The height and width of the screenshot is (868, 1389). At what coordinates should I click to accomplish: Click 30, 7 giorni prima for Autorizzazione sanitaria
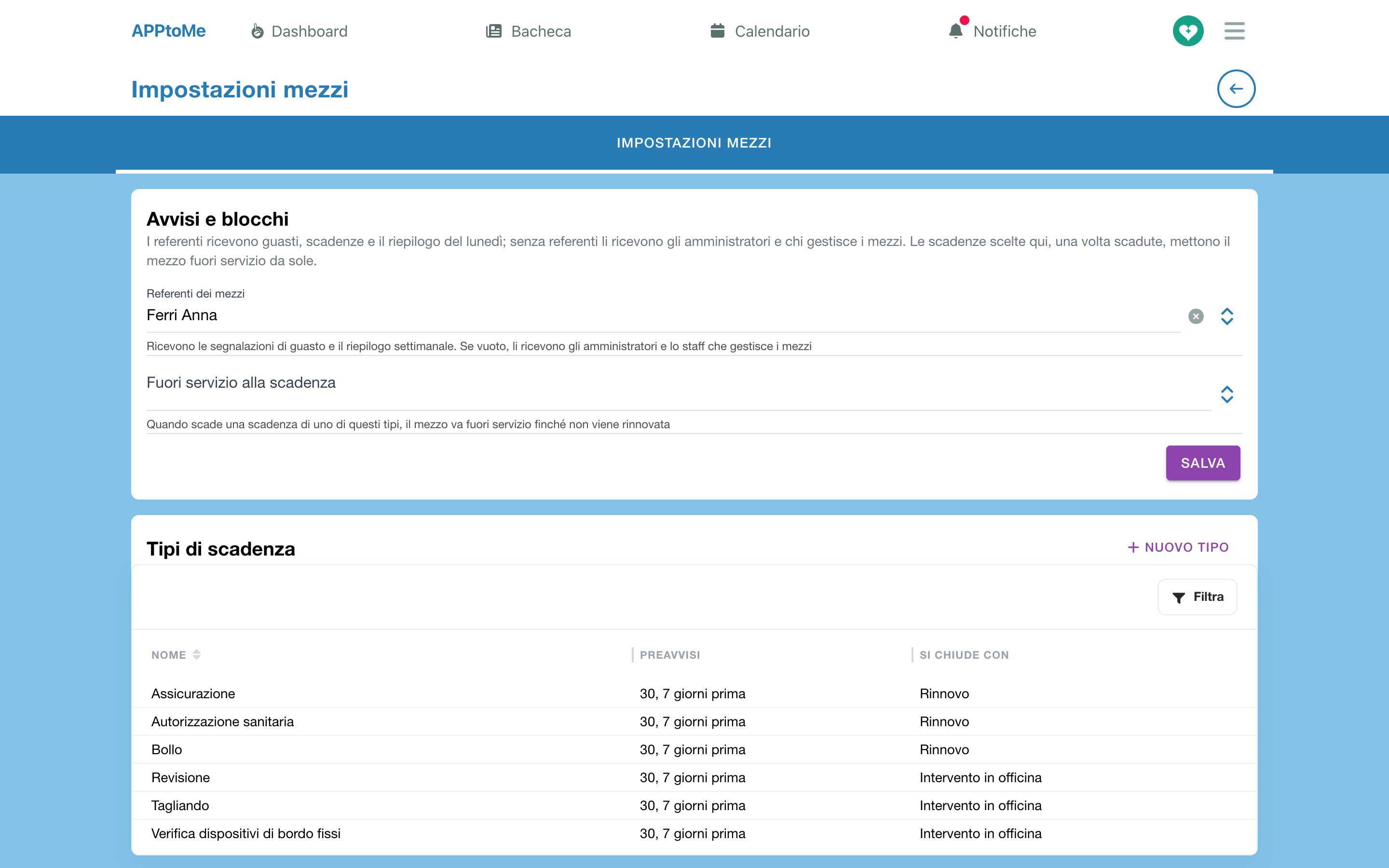[692, 721]
